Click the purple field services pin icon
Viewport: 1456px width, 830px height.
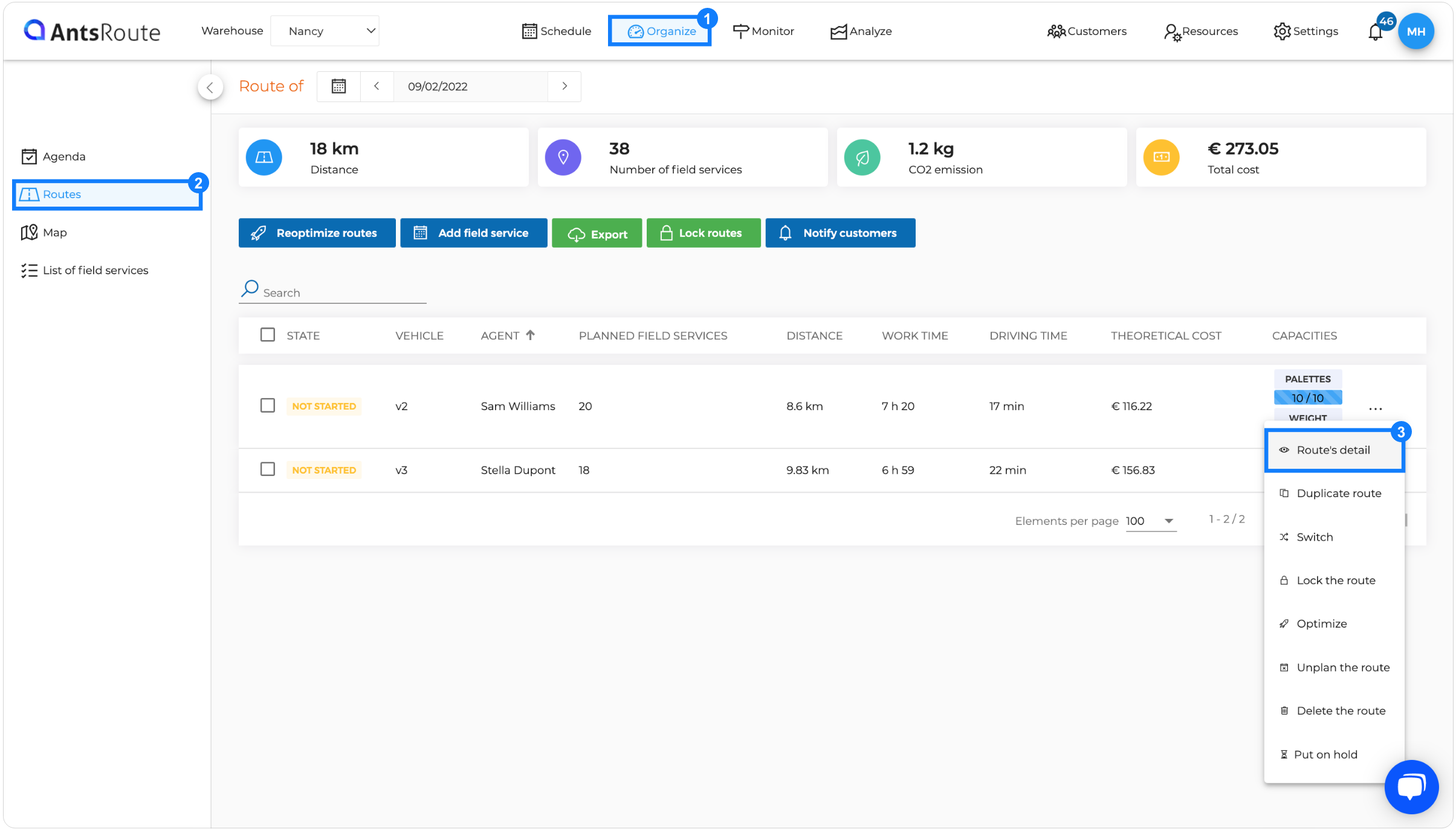coord(563,157)
